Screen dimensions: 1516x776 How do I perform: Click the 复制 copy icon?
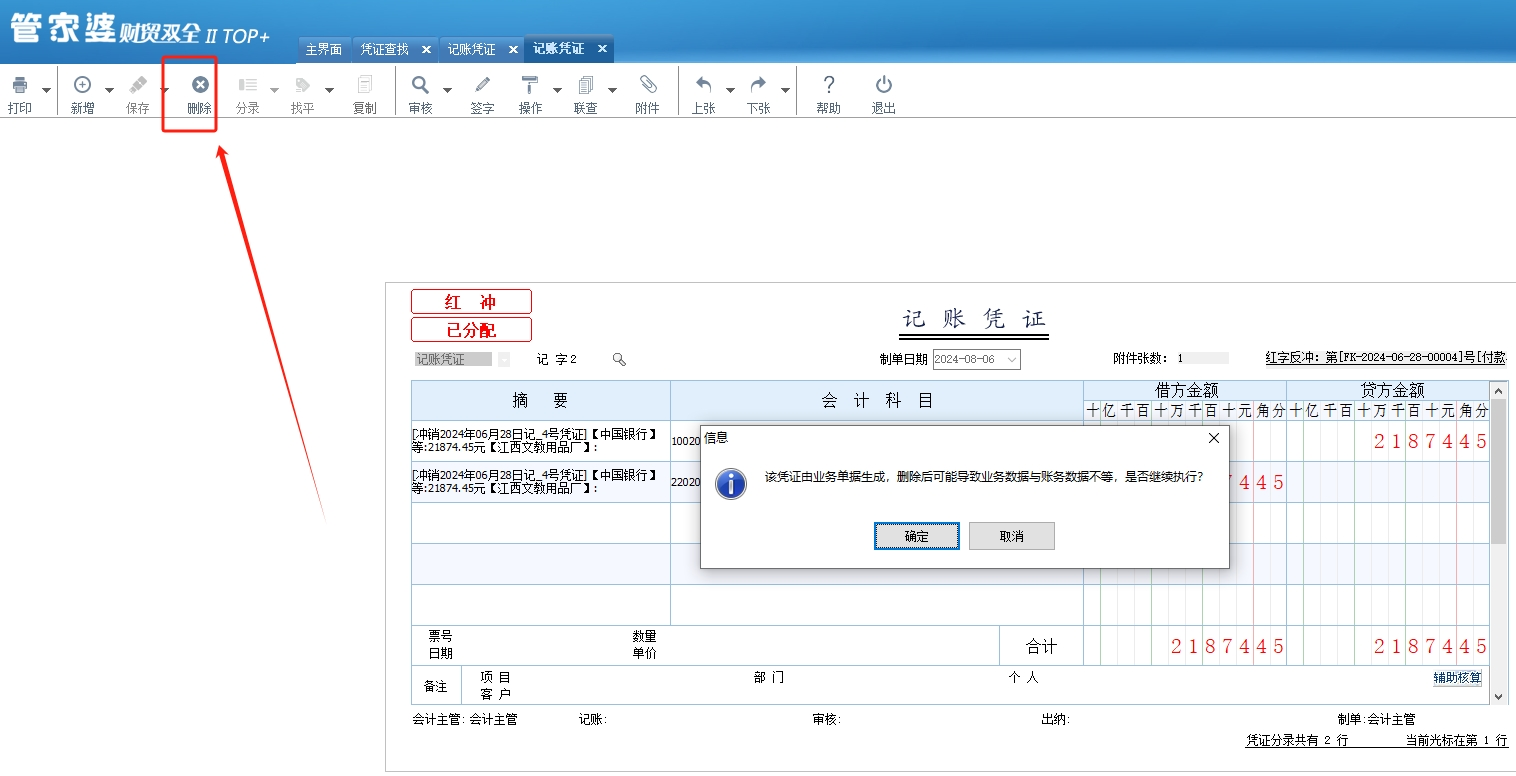365,86
